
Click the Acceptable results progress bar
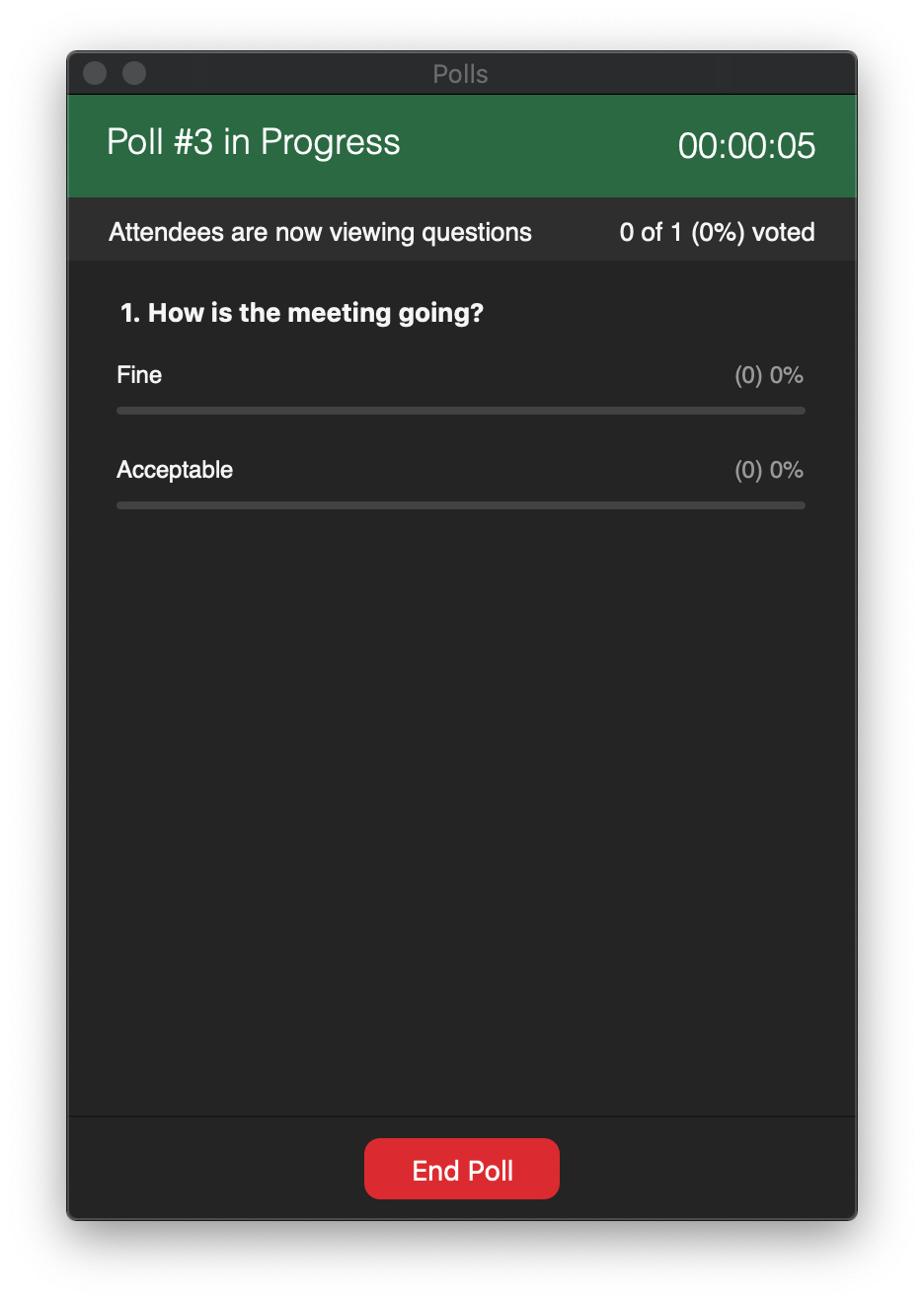(461, 505)
